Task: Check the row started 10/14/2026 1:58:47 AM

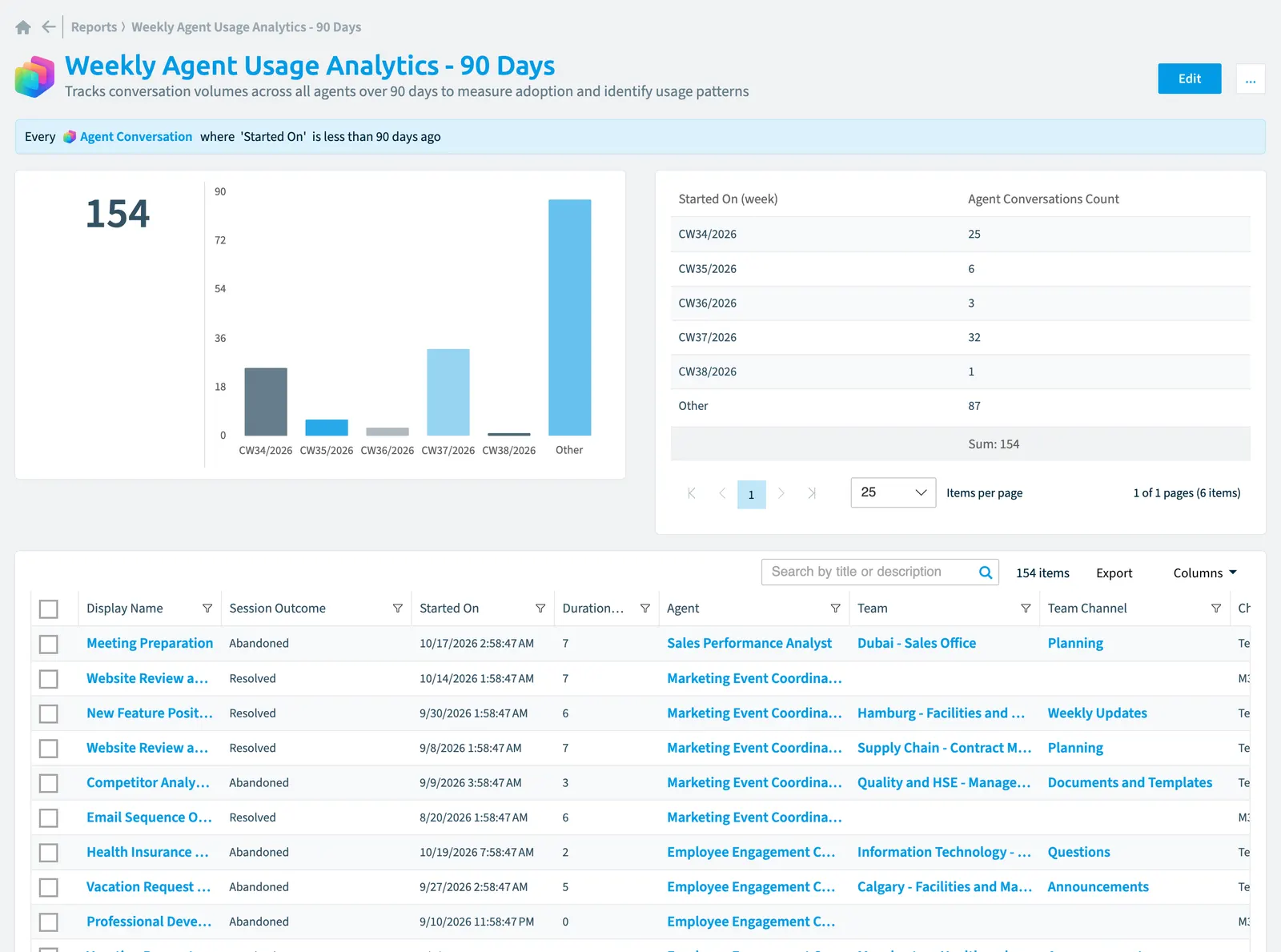Action: tap(49, 679)
